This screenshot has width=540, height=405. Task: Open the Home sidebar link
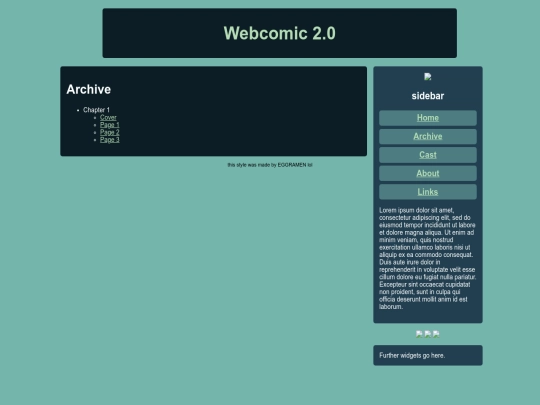tap(428, 118)
